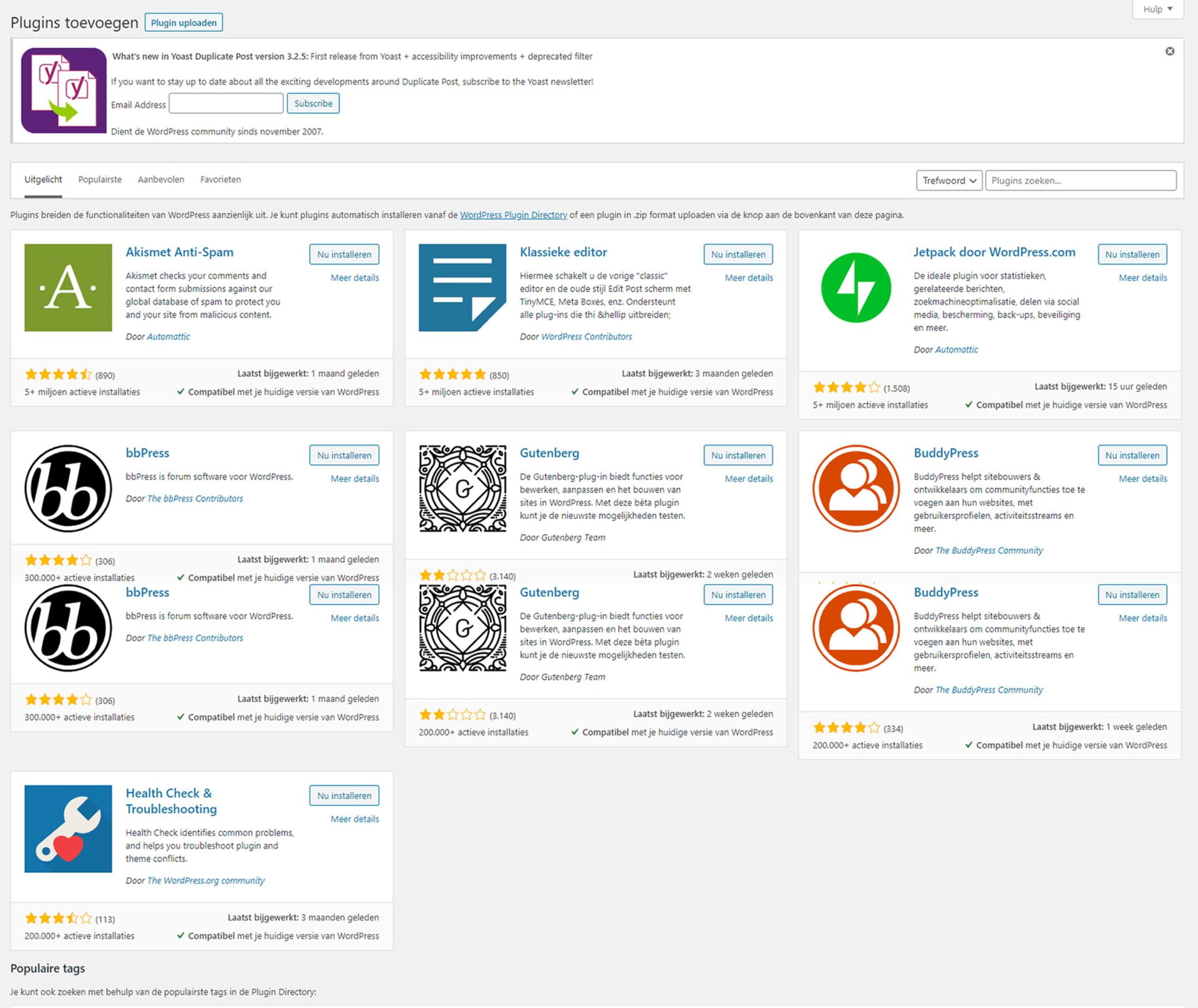Install Jetpack with Nu installeren

pyautogui.click(x=1132, y=254)
